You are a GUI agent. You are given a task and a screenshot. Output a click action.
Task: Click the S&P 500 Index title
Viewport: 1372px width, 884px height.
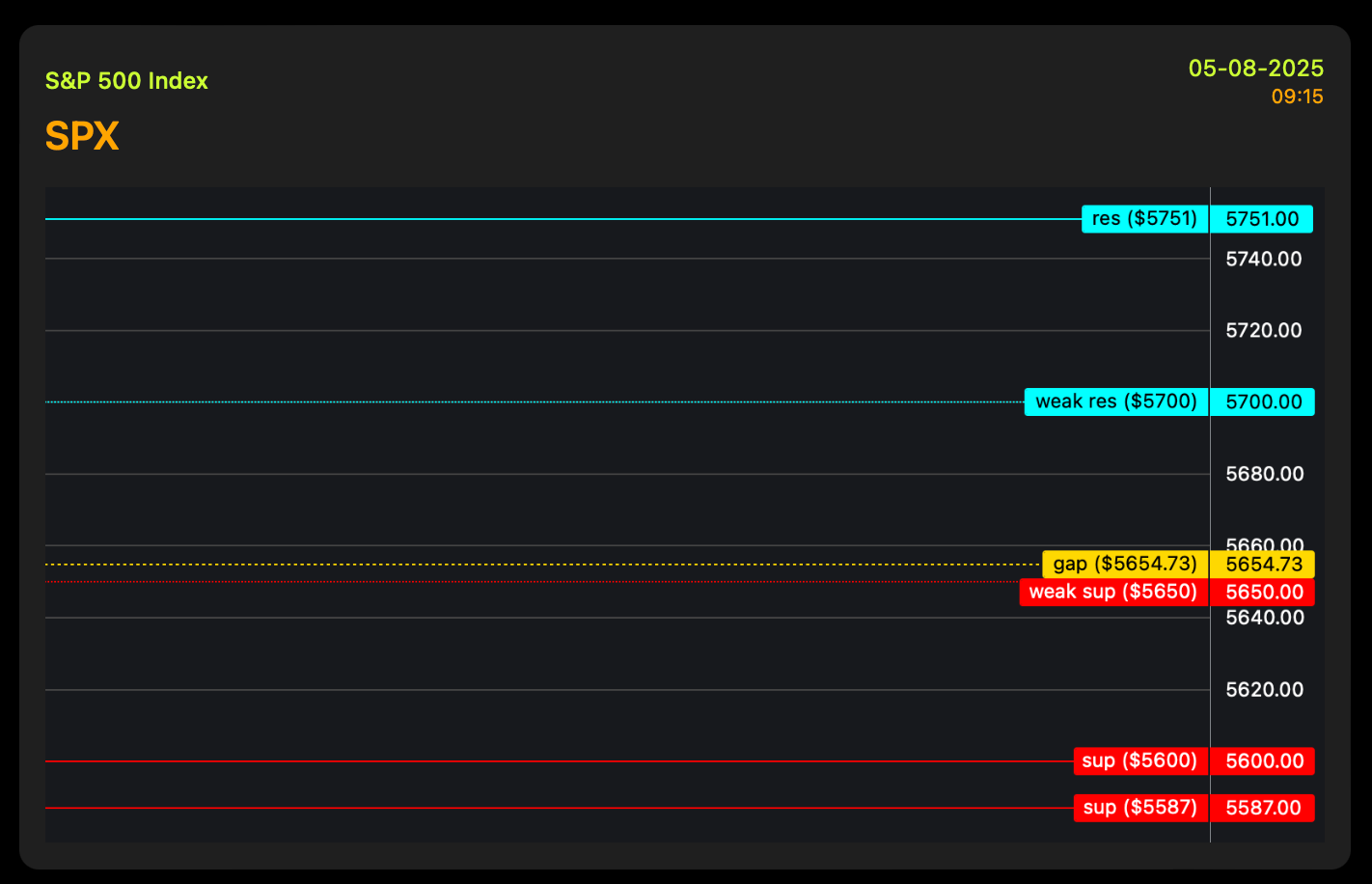click(x=126, y=81)
